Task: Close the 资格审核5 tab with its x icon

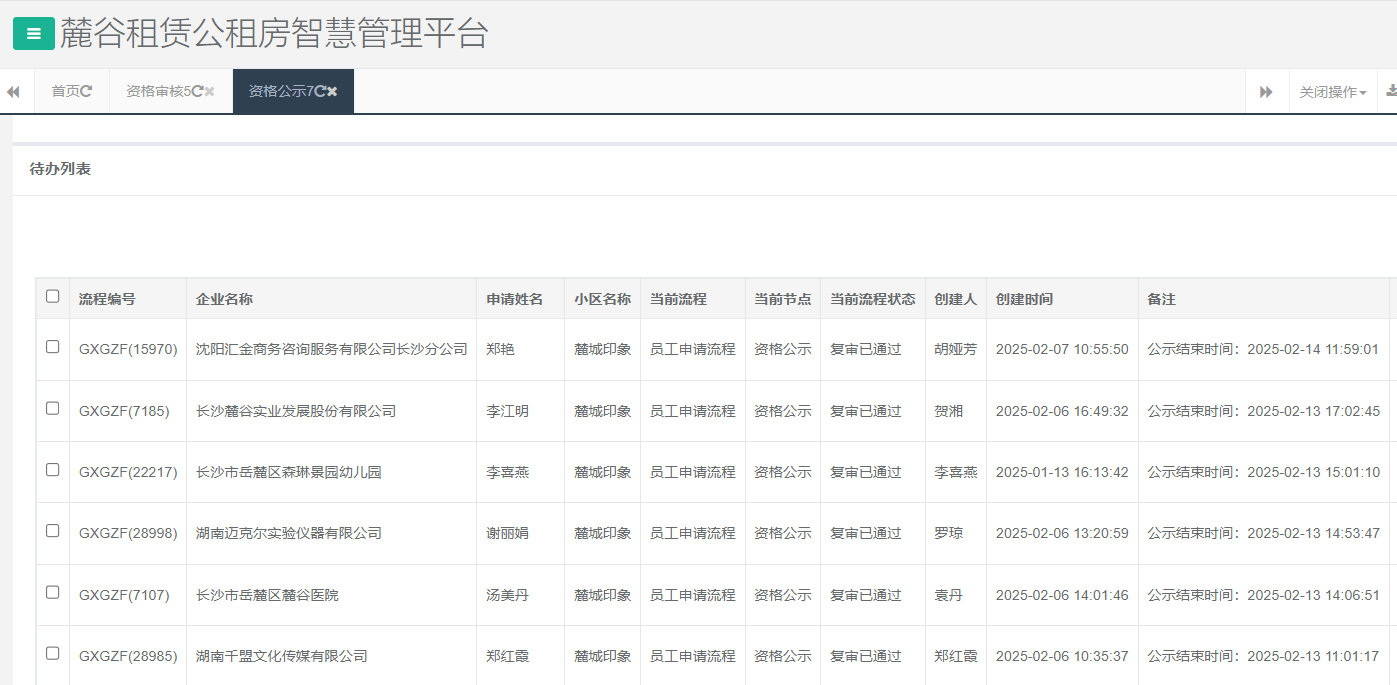Action: [x=207, y=90]
